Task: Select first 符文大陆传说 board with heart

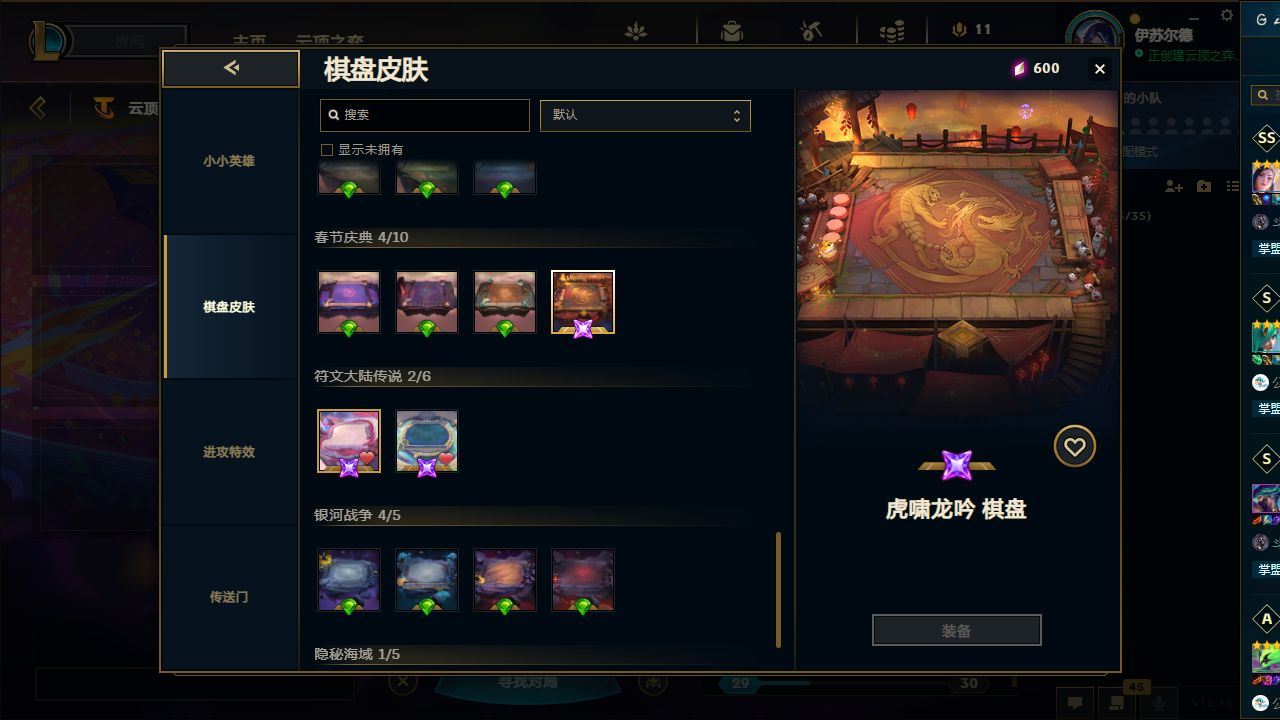Action: pyautogui.click(x=349, y=441)
